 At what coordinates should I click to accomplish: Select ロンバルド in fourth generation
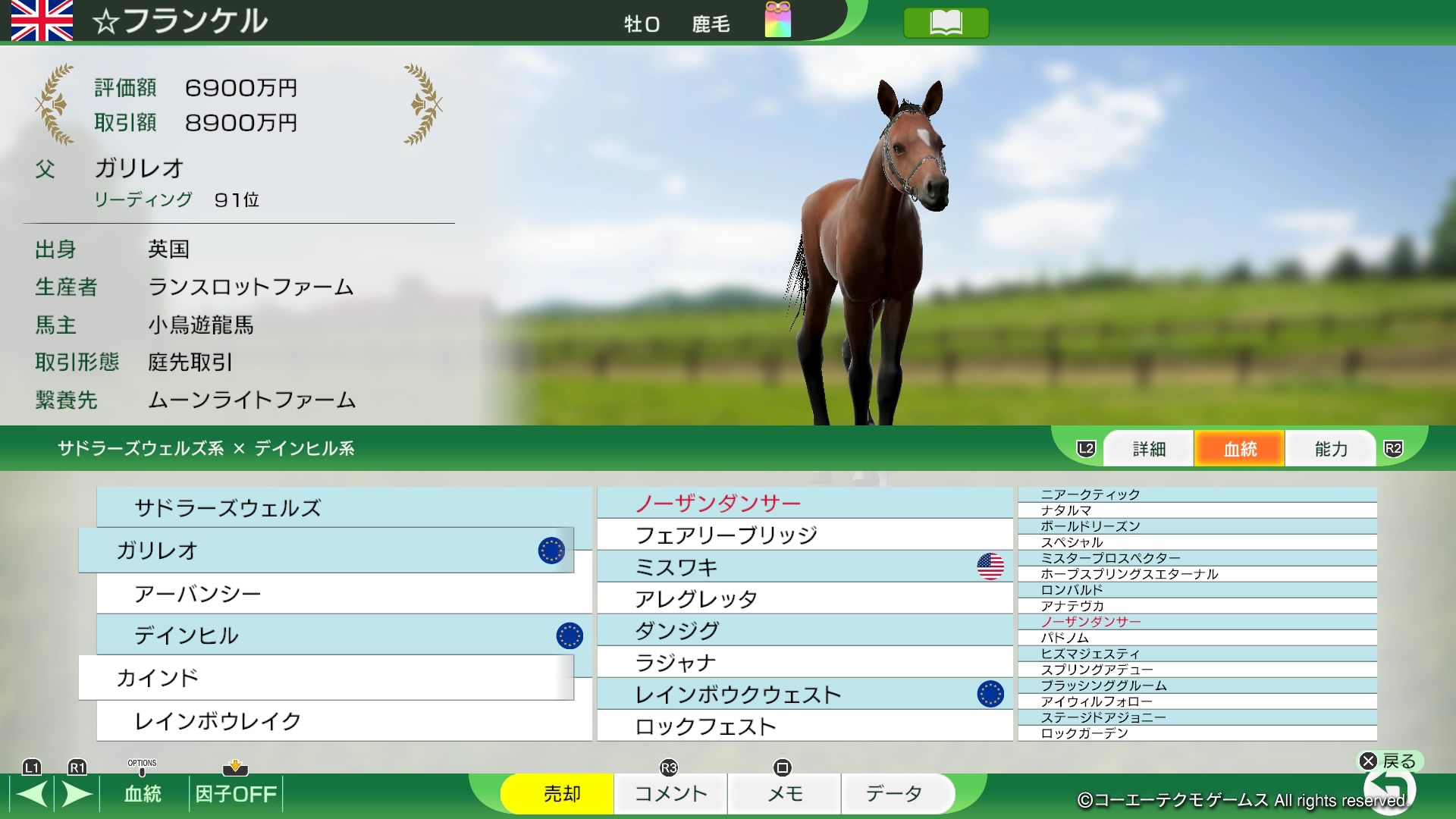click(x=1197, y=590)
